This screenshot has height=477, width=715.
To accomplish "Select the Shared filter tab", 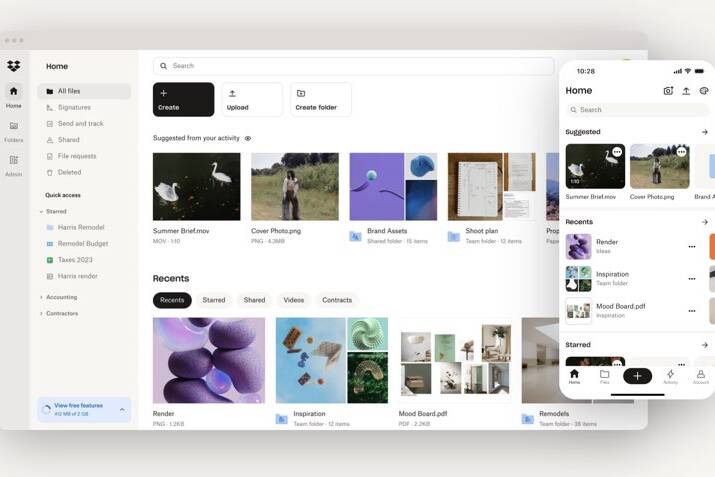I will click(254, 300).
